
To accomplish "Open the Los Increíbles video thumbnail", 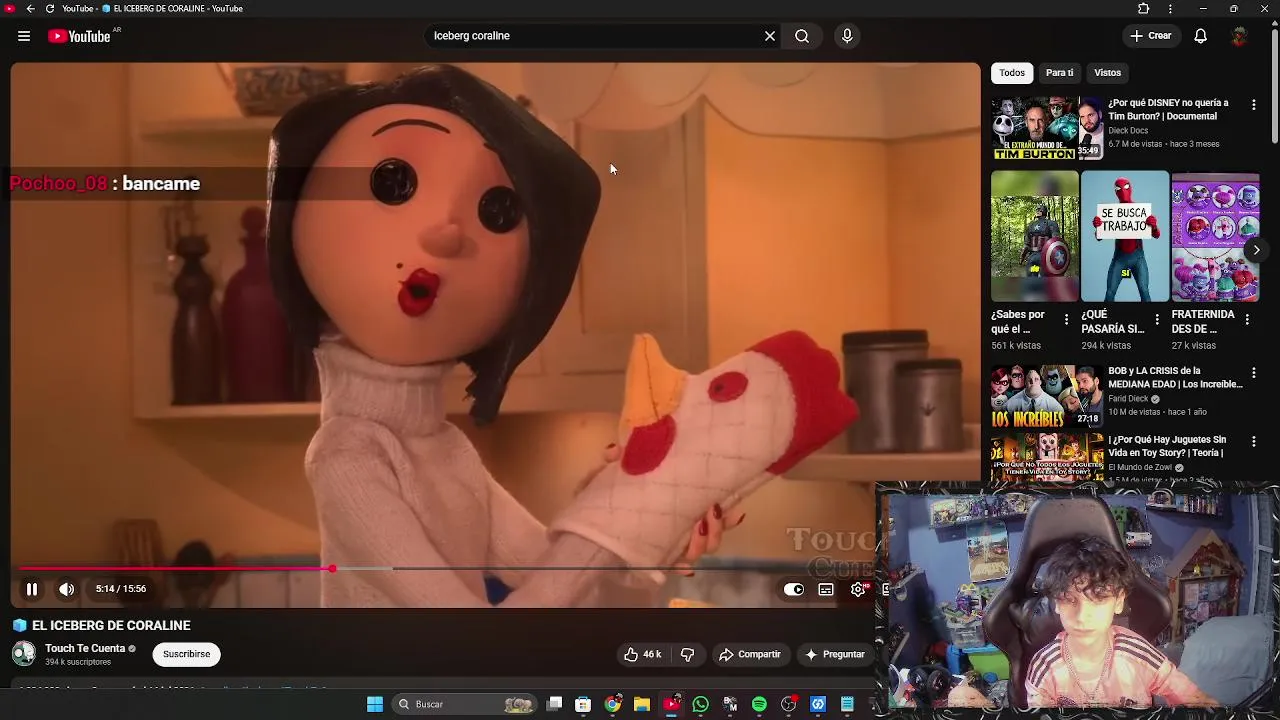I will pos(1047,396).
